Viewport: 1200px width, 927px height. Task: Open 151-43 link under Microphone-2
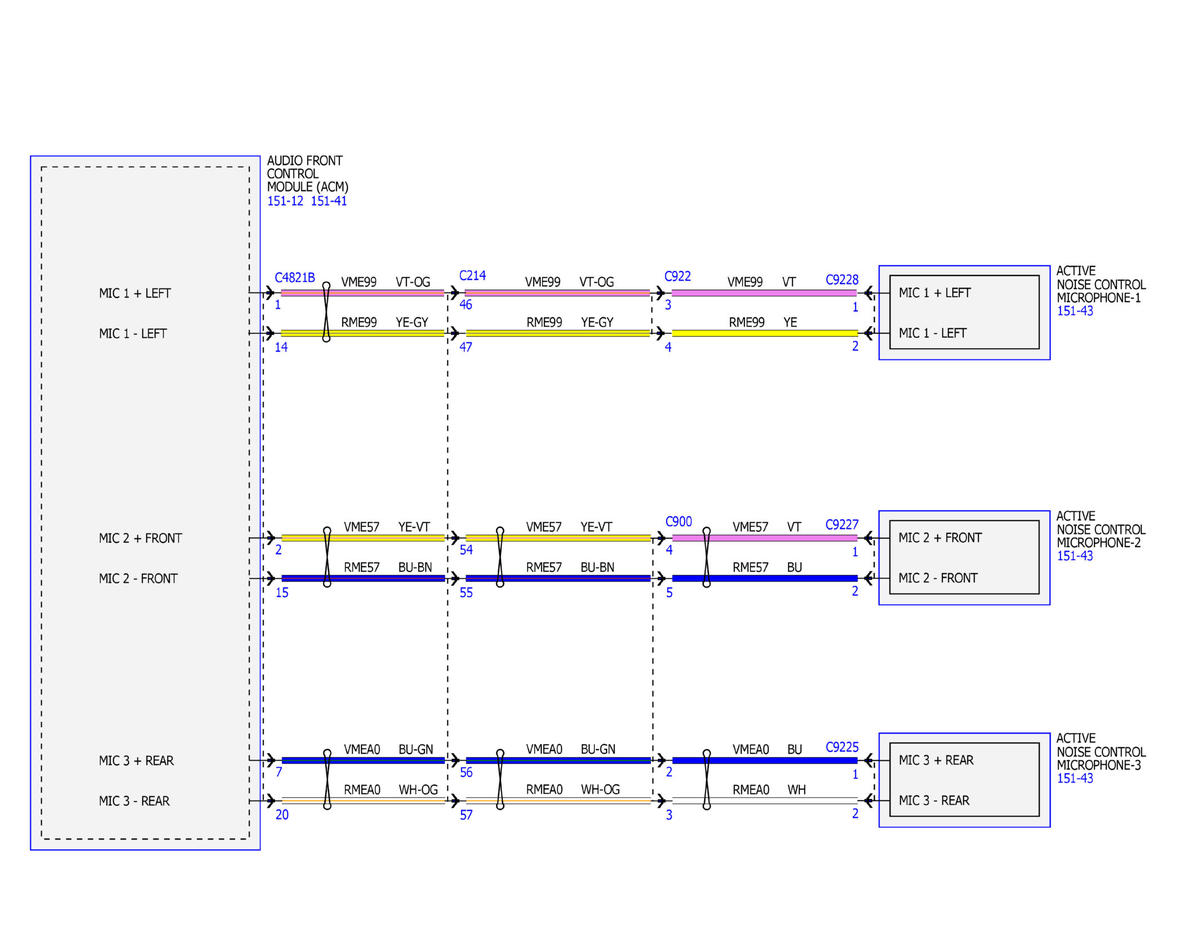[x=1075, y=556]
